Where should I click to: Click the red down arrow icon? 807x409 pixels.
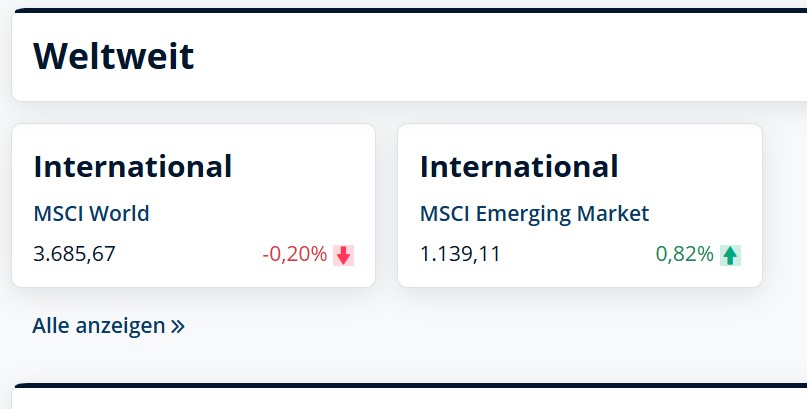(343, 255)
